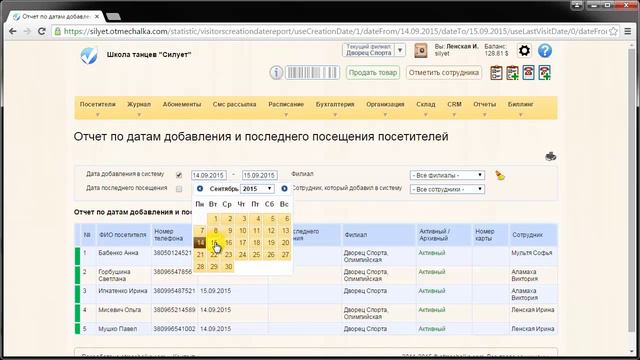Expand the Биллинг menu

tap(520, 108)
